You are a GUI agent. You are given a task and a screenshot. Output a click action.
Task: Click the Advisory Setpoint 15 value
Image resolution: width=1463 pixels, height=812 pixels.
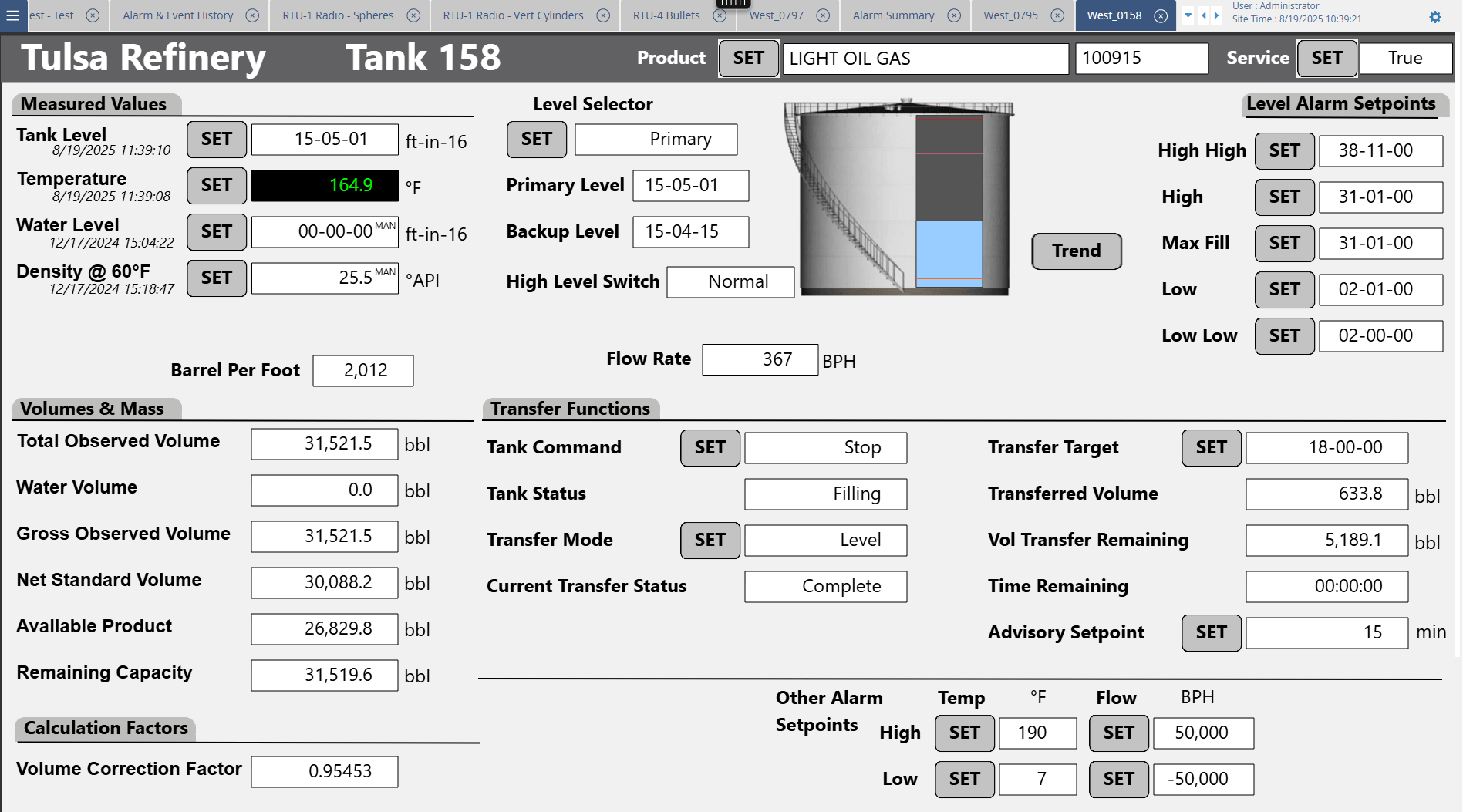pos(1327,633)
